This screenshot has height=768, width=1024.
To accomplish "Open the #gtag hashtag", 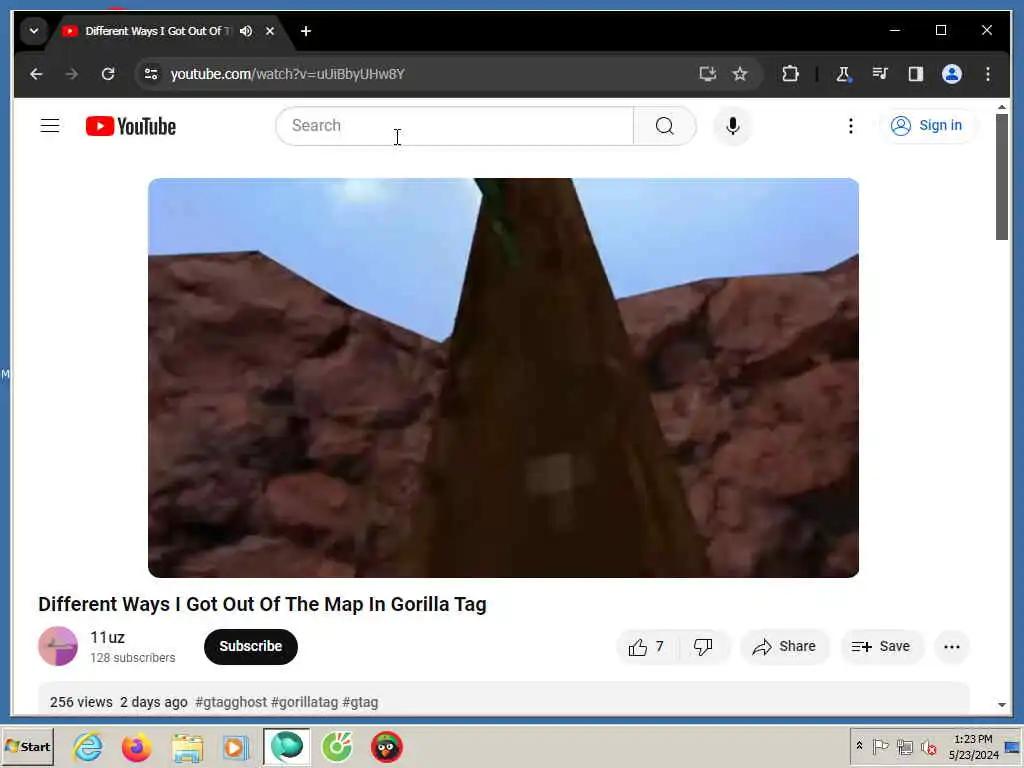I will 360,702.
